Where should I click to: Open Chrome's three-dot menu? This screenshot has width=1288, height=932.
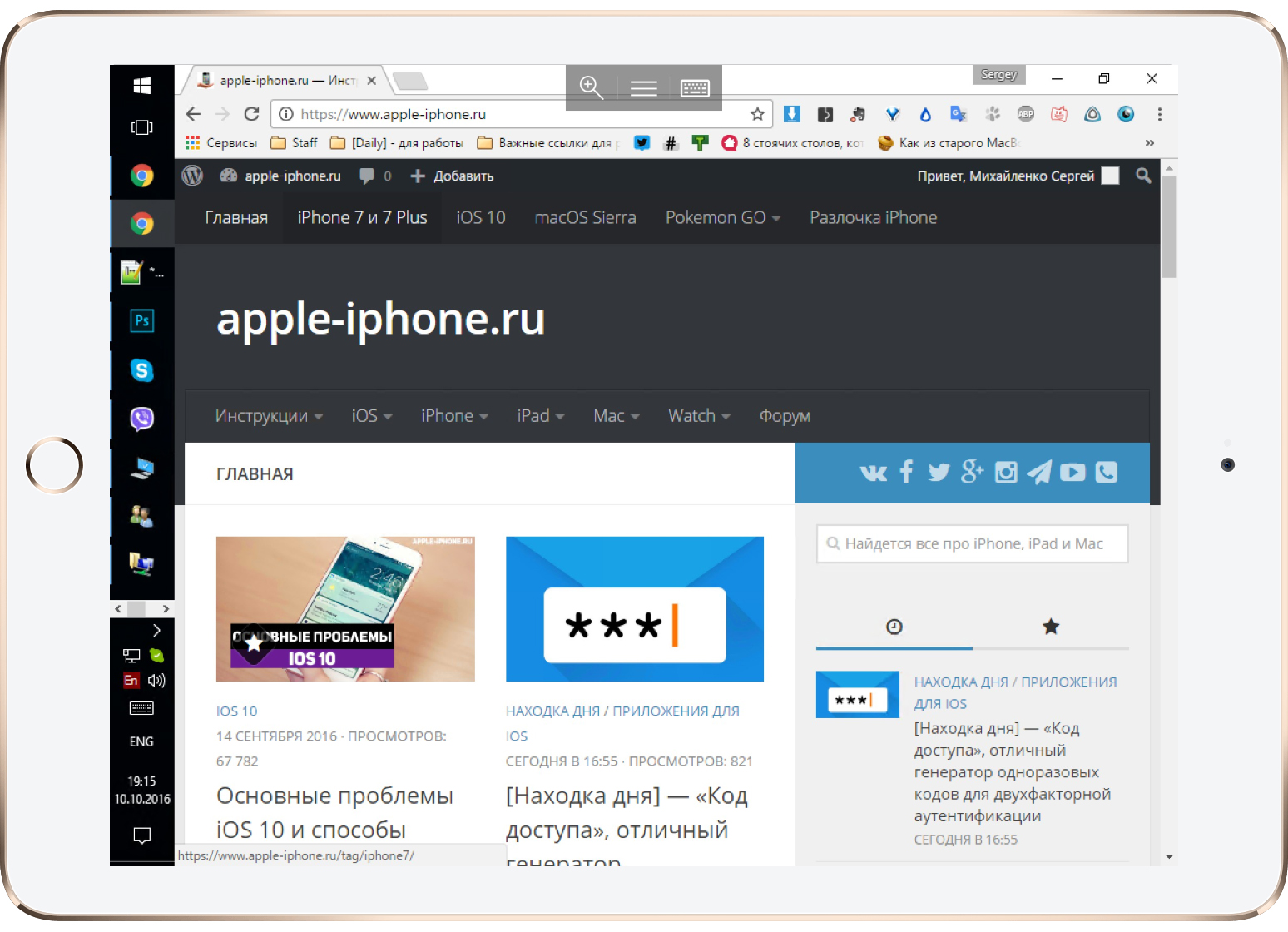[x=1159, y=114]
